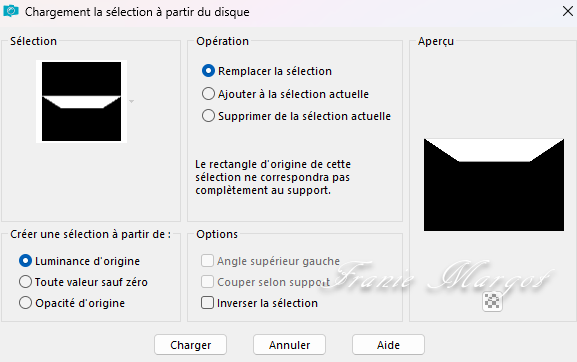Viewport: 577px width, 362px height.
Task: Tick the Couper selon support checkbox
Action: (x=265, y=282)
